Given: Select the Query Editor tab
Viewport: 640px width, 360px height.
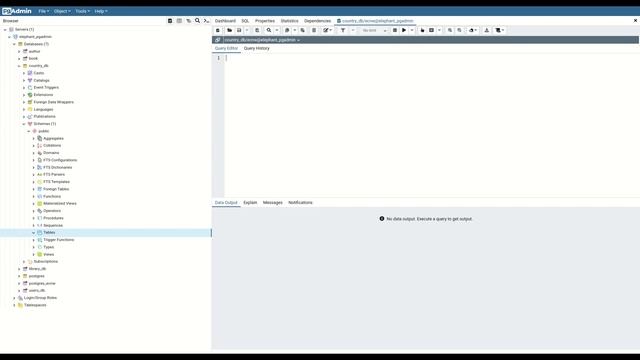Looking at the screenshot, I should (226, 48).
